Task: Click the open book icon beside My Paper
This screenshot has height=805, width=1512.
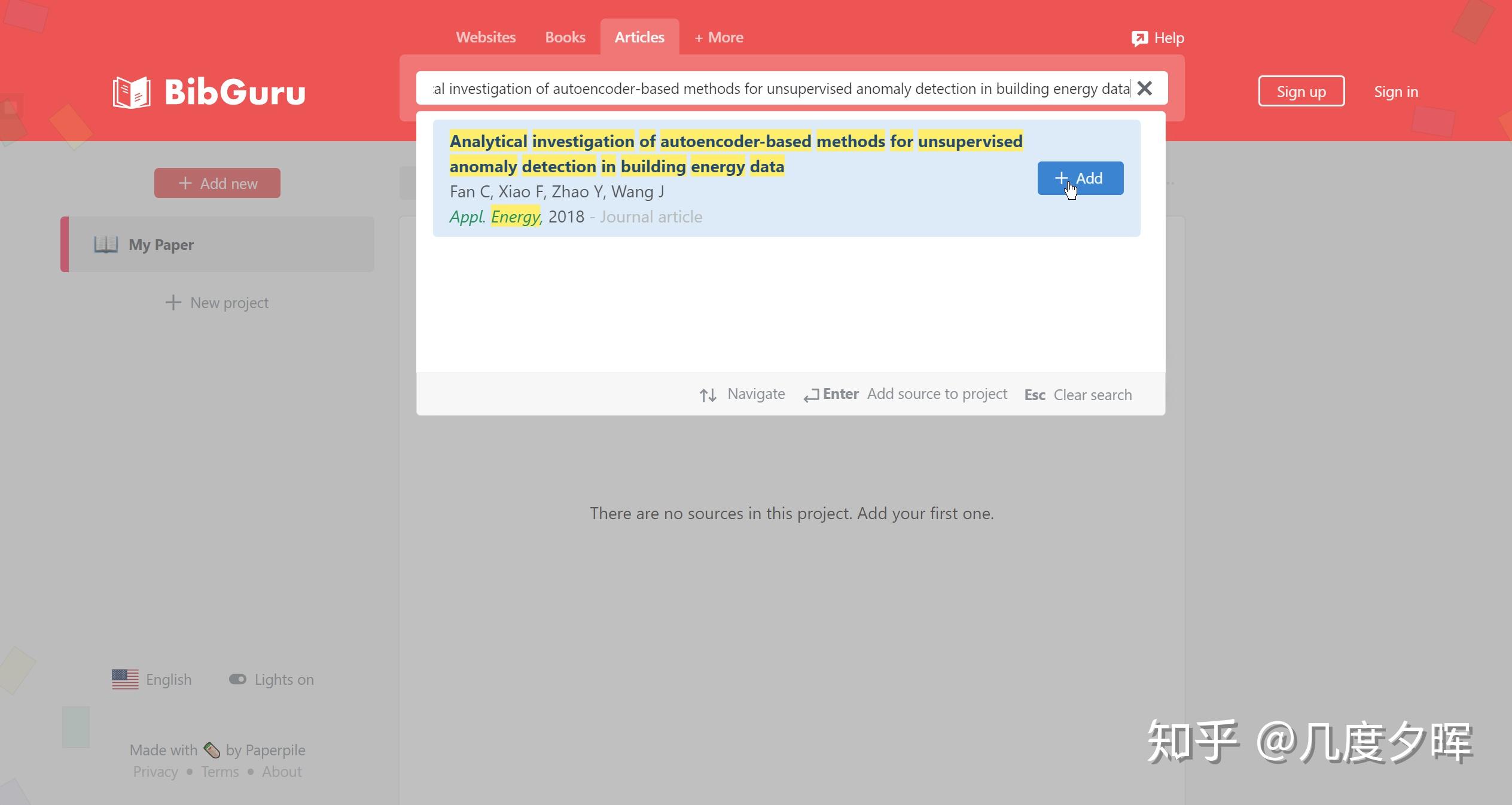Action: tap(106, 245)
